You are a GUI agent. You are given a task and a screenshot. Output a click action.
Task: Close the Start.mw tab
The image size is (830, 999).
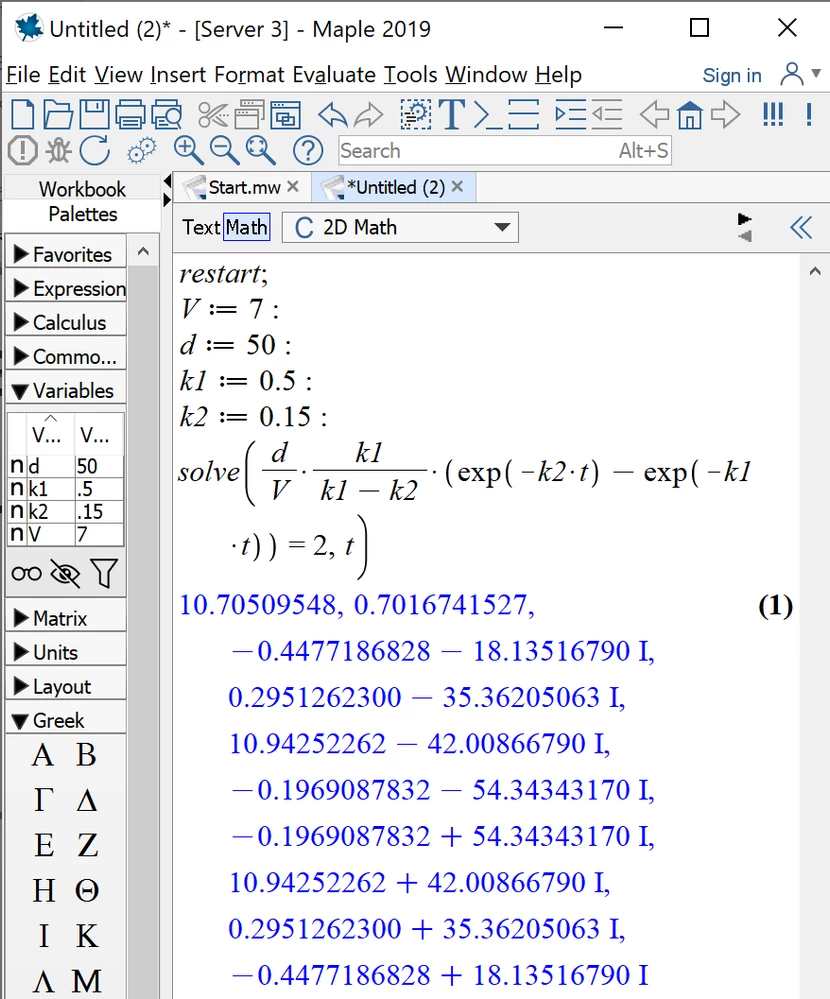[293, 187]
